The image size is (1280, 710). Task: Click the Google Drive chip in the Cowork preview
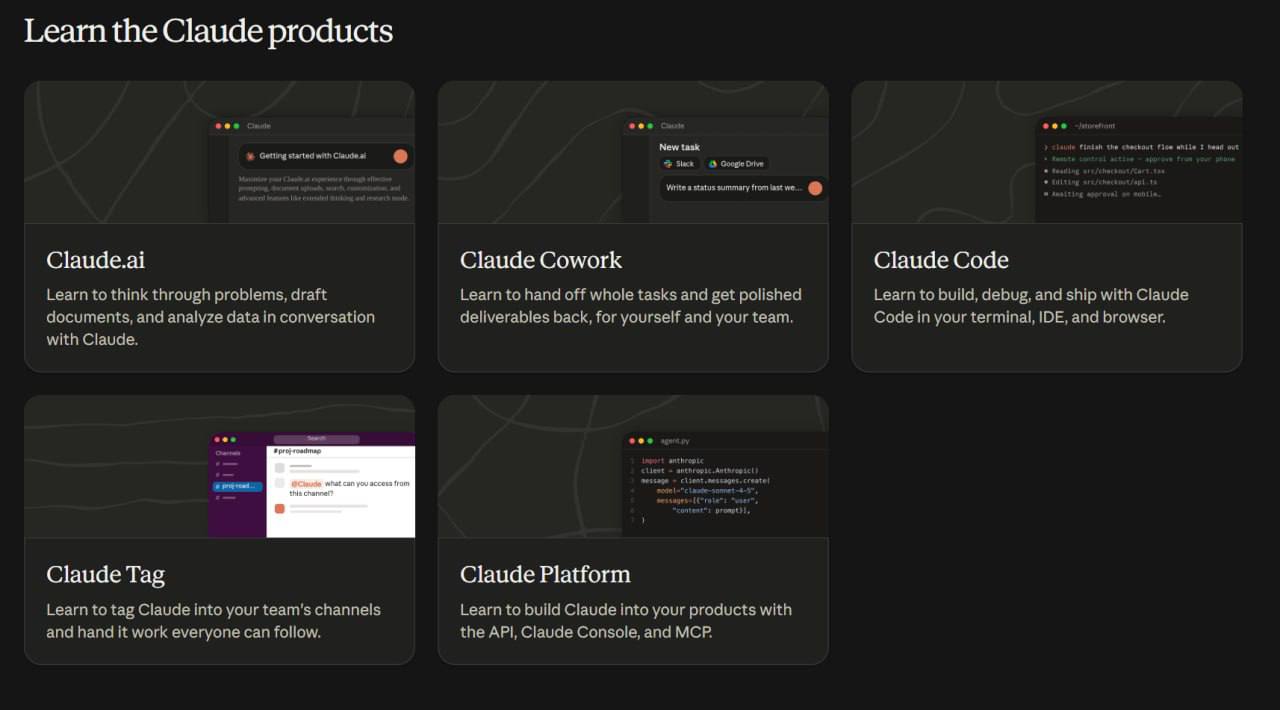(x=736, y=164)
